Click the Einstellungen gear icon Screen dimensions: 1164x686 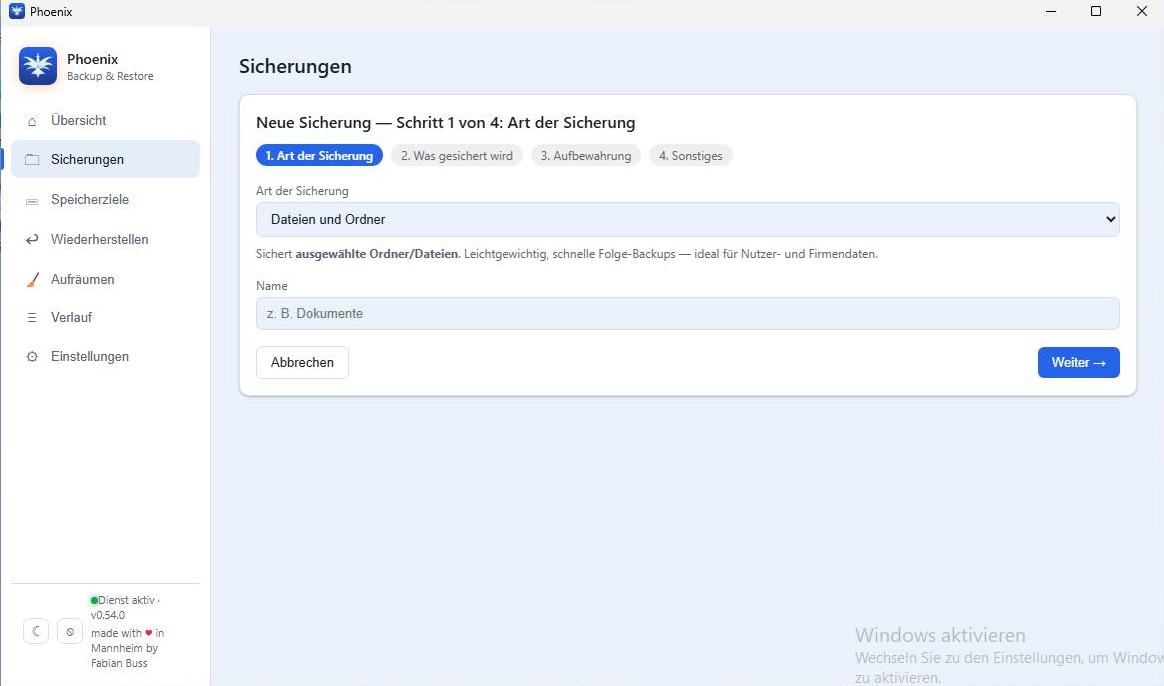[x=32, y=357]
